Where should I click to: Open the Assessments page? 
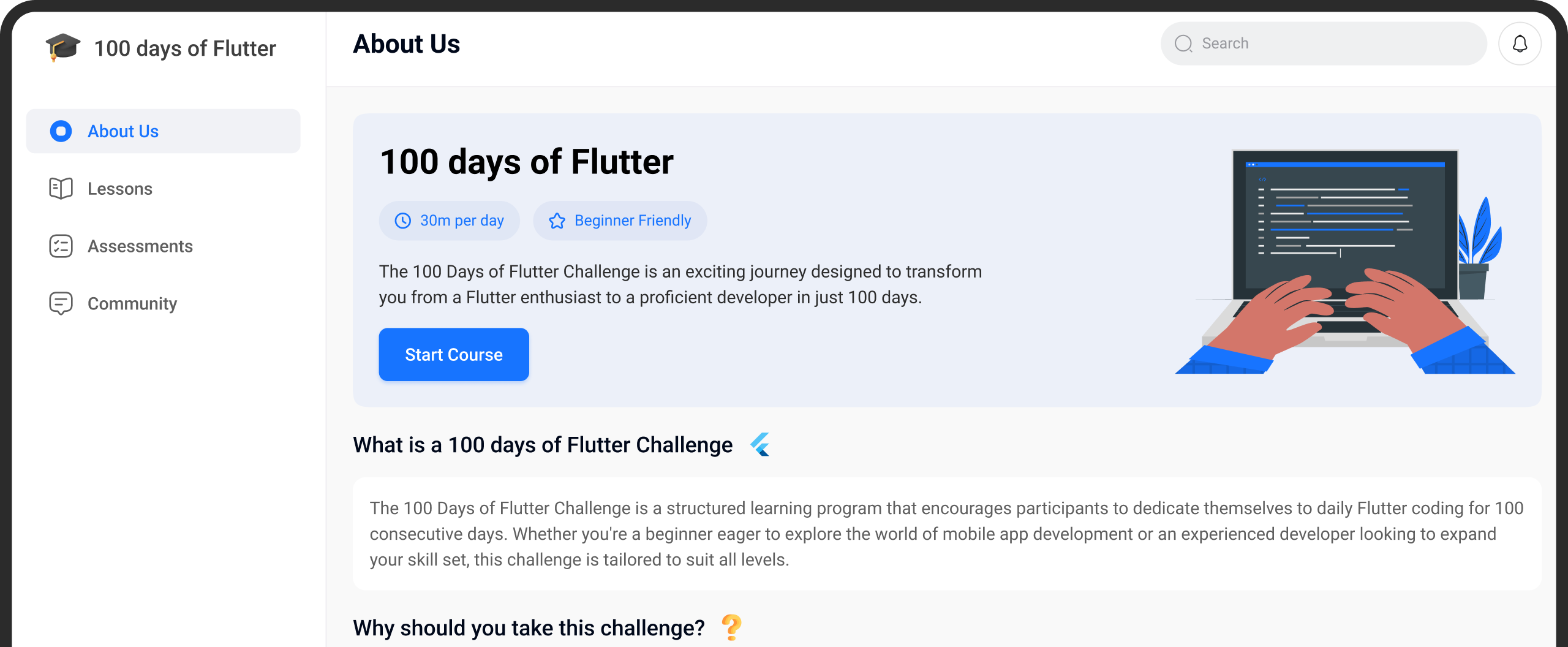tap(140, 246)
